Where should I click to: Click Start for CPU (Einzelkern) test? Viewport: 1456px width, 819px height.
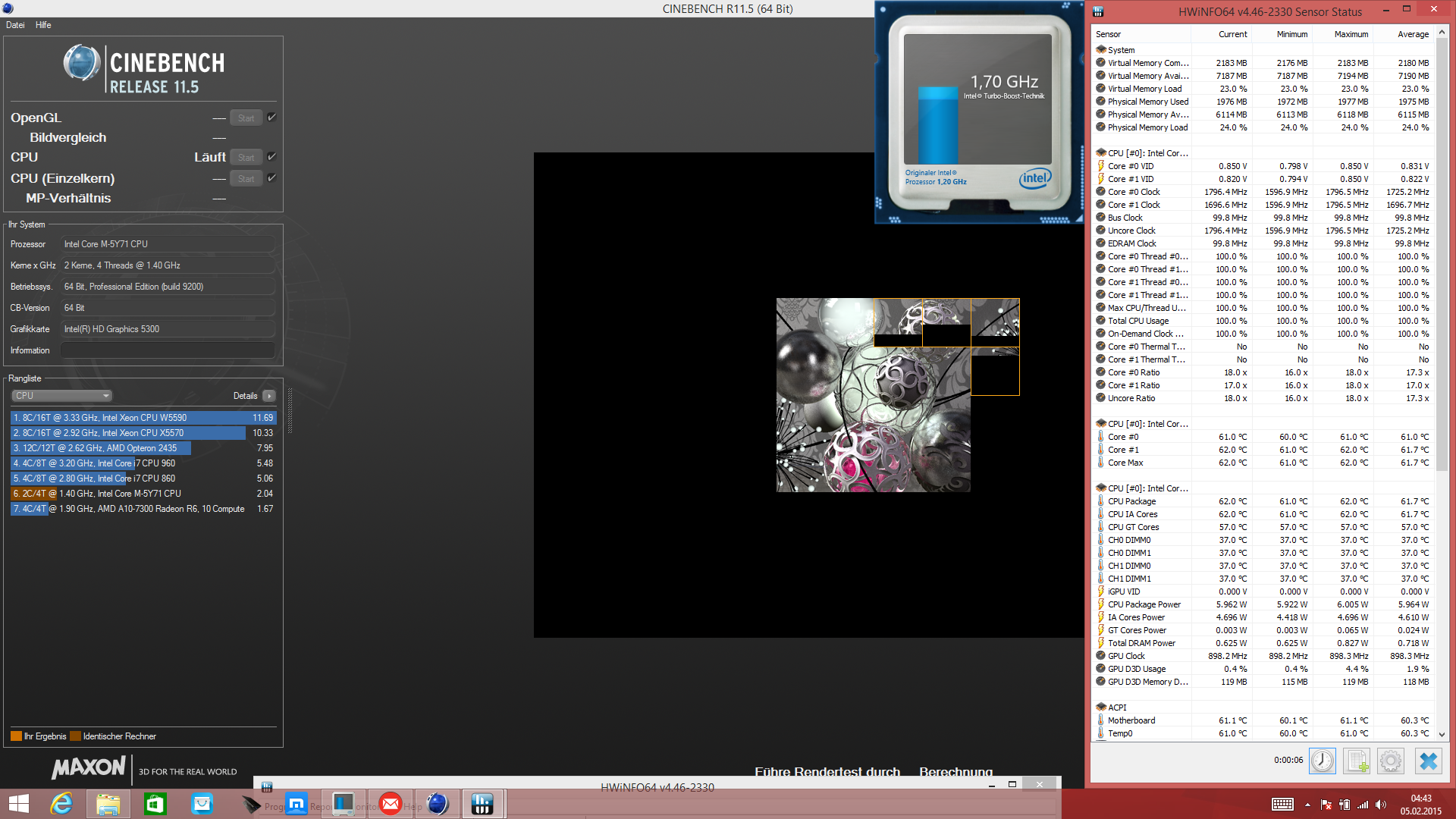pyautogui.click(x=246, y=179)
